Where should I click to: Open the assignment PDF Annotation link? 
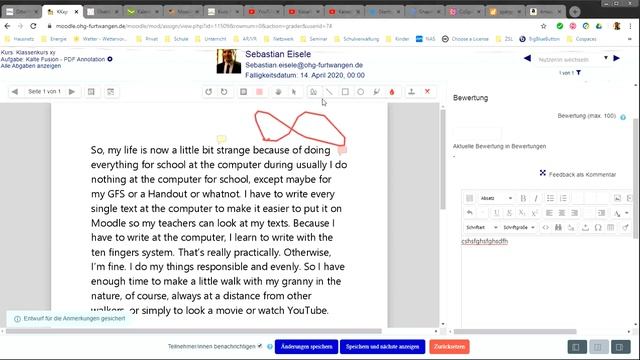(53, 59)
